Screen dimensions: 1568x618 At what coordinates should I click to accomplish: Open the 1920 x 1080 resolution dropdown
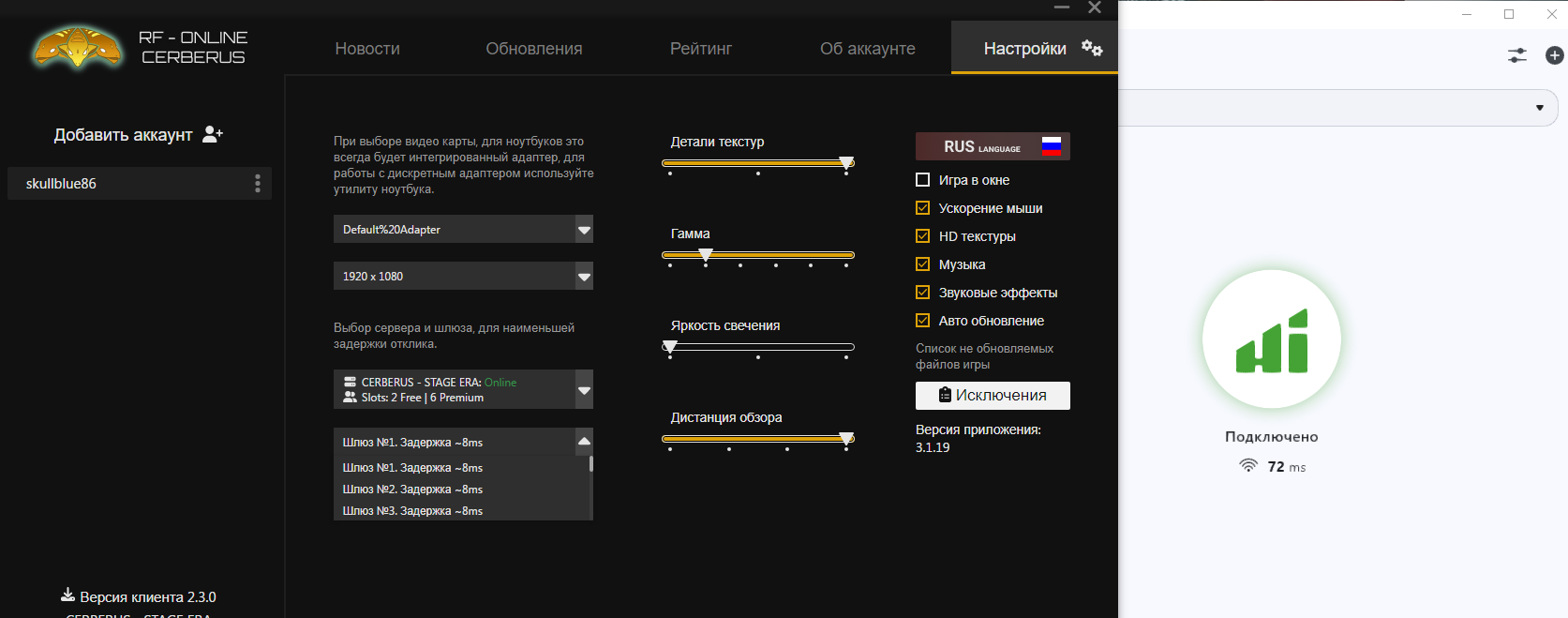[584, 277]
